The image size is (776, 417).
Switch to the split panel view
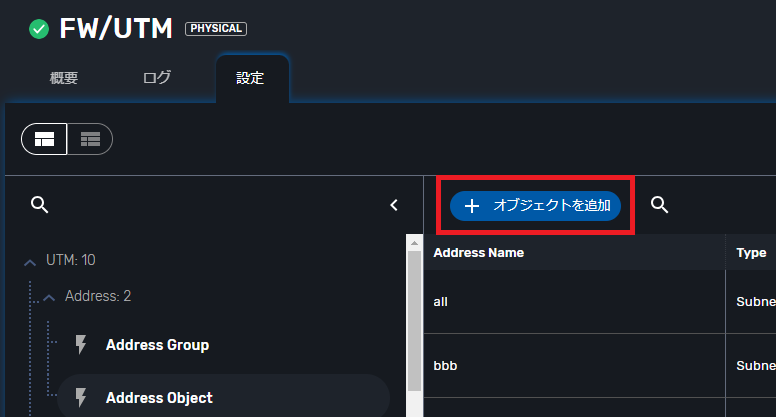pos(45,139)
